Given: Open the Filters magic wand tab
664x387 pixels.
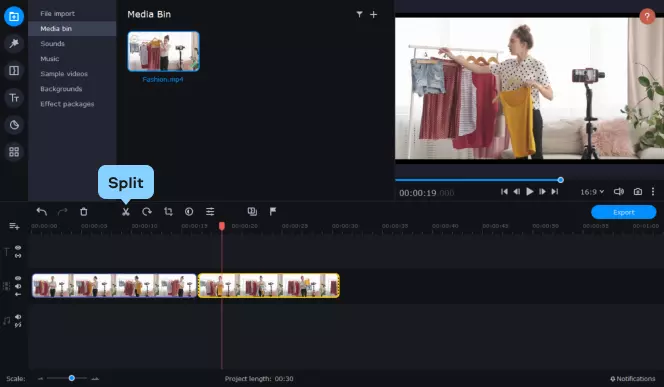Looking at the screenshot, I should click(14, 43).
